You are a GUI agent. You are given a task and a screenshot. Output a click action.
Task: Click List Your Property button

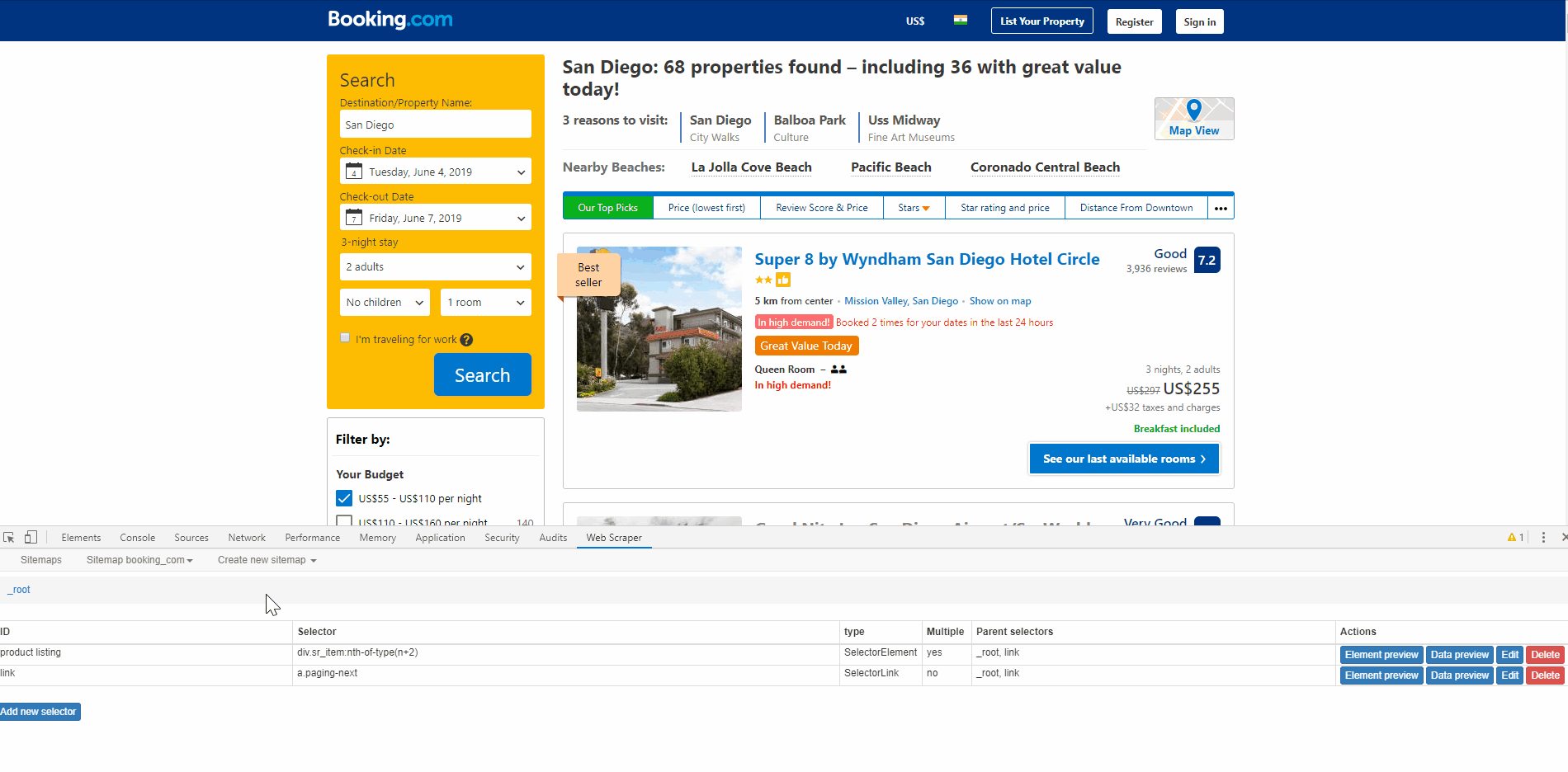coord(1042,21)
